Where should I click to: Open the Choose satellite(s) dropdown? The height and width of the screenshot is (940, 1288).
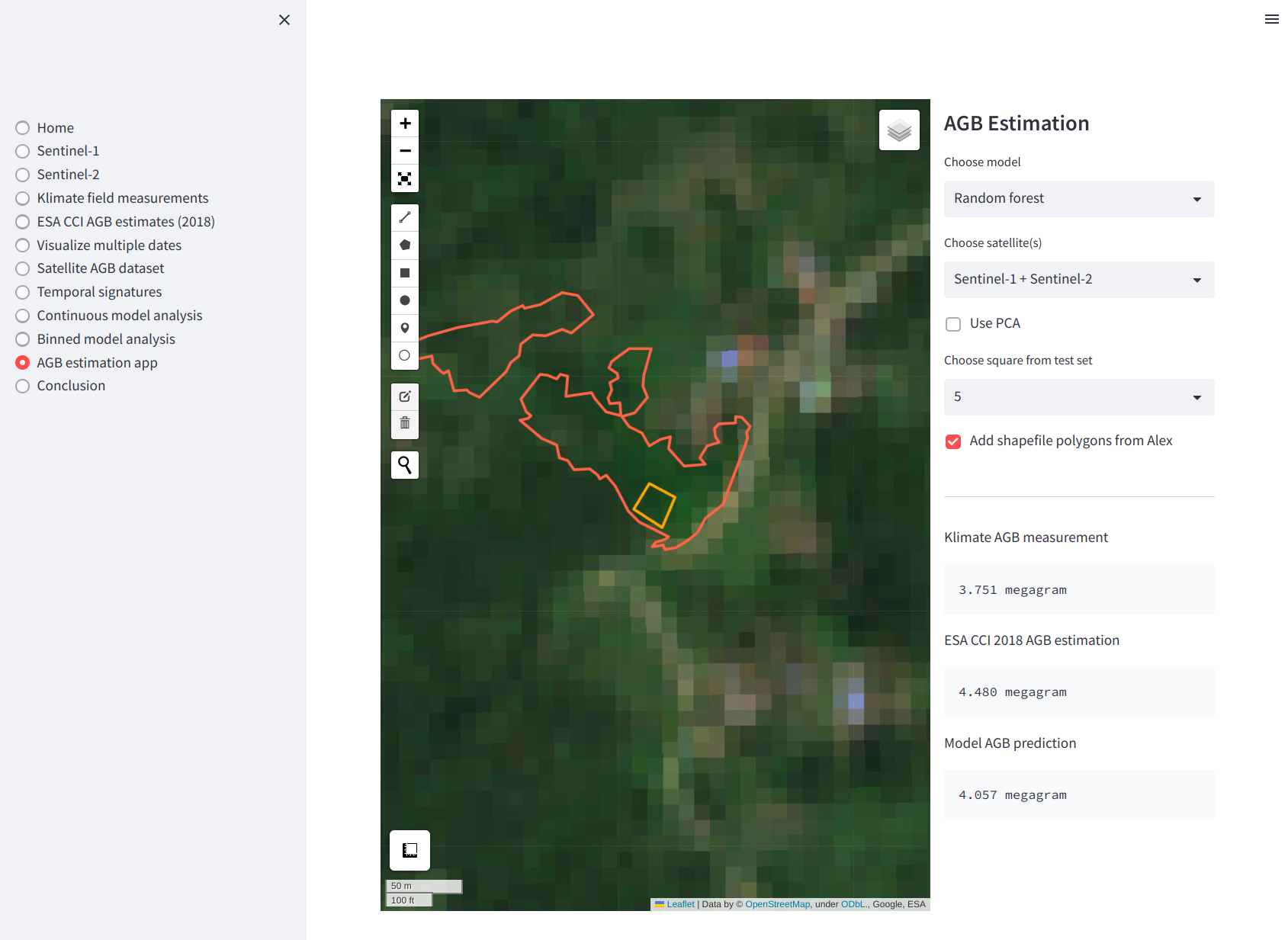pos(1079,280)
